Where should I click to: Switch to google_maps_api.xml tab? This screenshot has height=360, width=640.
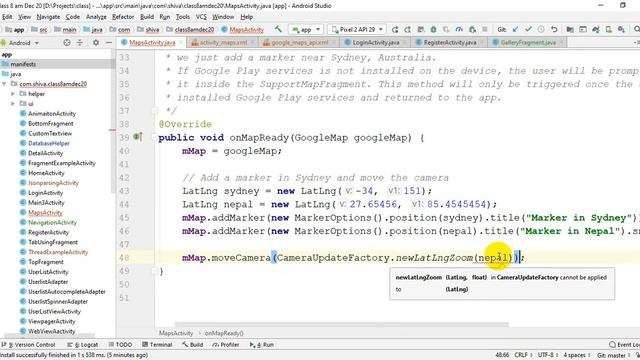[300, 42]
